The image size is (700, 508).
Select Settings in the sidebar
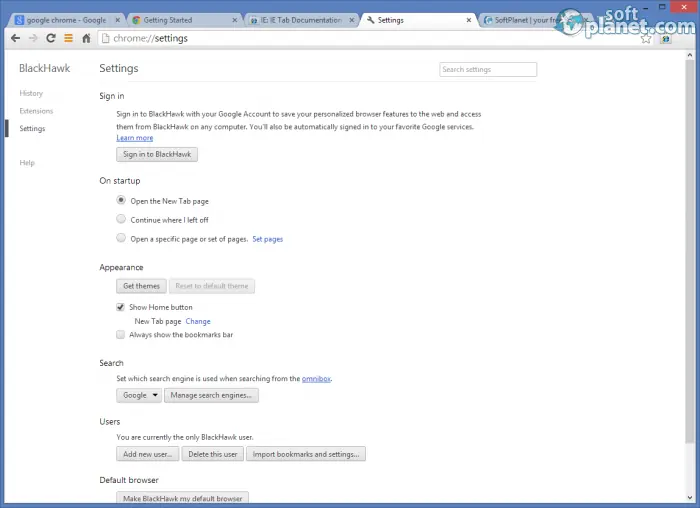click(x=32, y=129)
